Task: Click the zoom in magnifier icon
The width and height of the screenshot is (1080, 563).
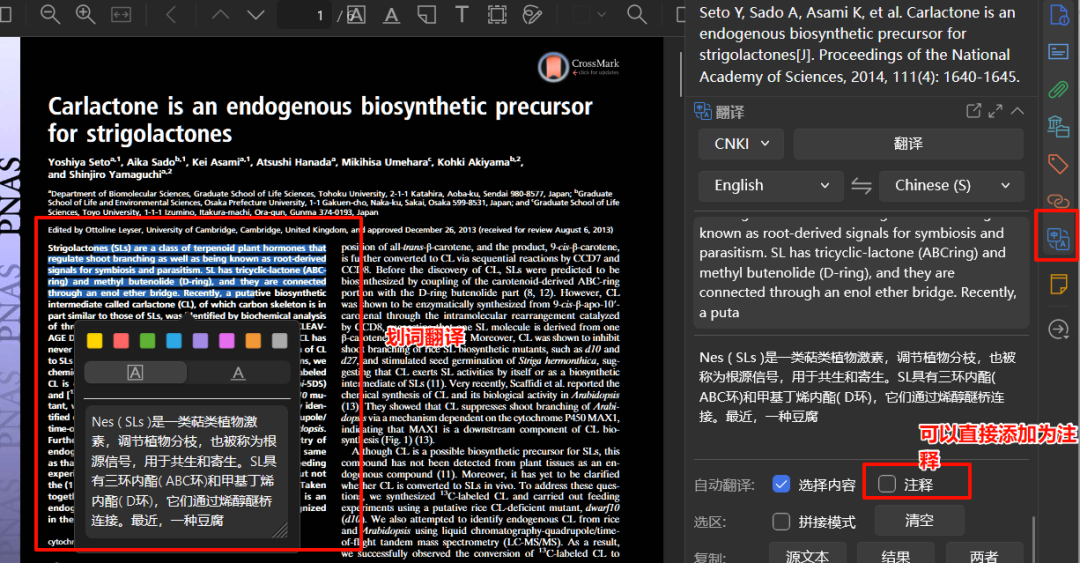Action: click(x=85, y=14)
